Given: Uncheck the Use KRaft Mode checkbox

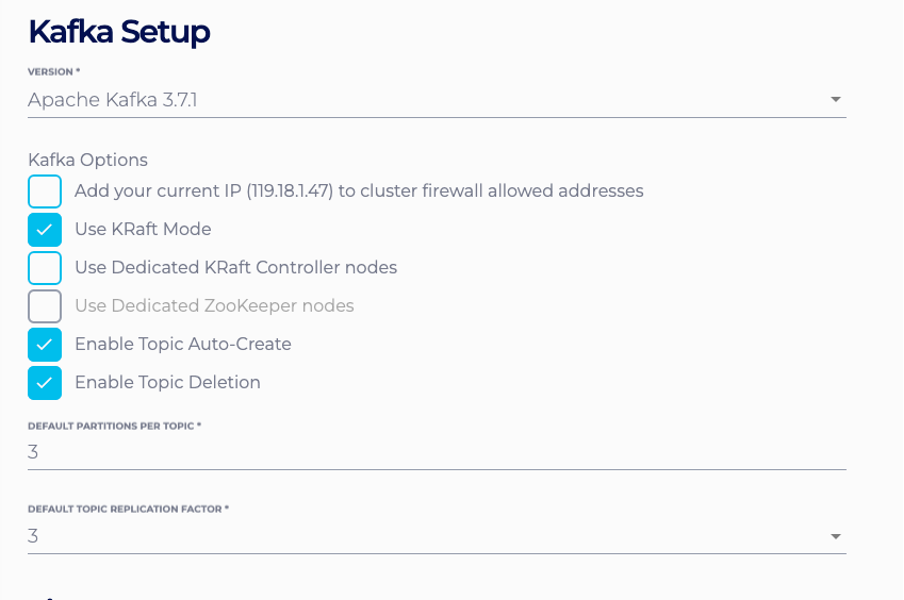Looking at the screenshot, I should pyautogui.click(x=45, y=229).
